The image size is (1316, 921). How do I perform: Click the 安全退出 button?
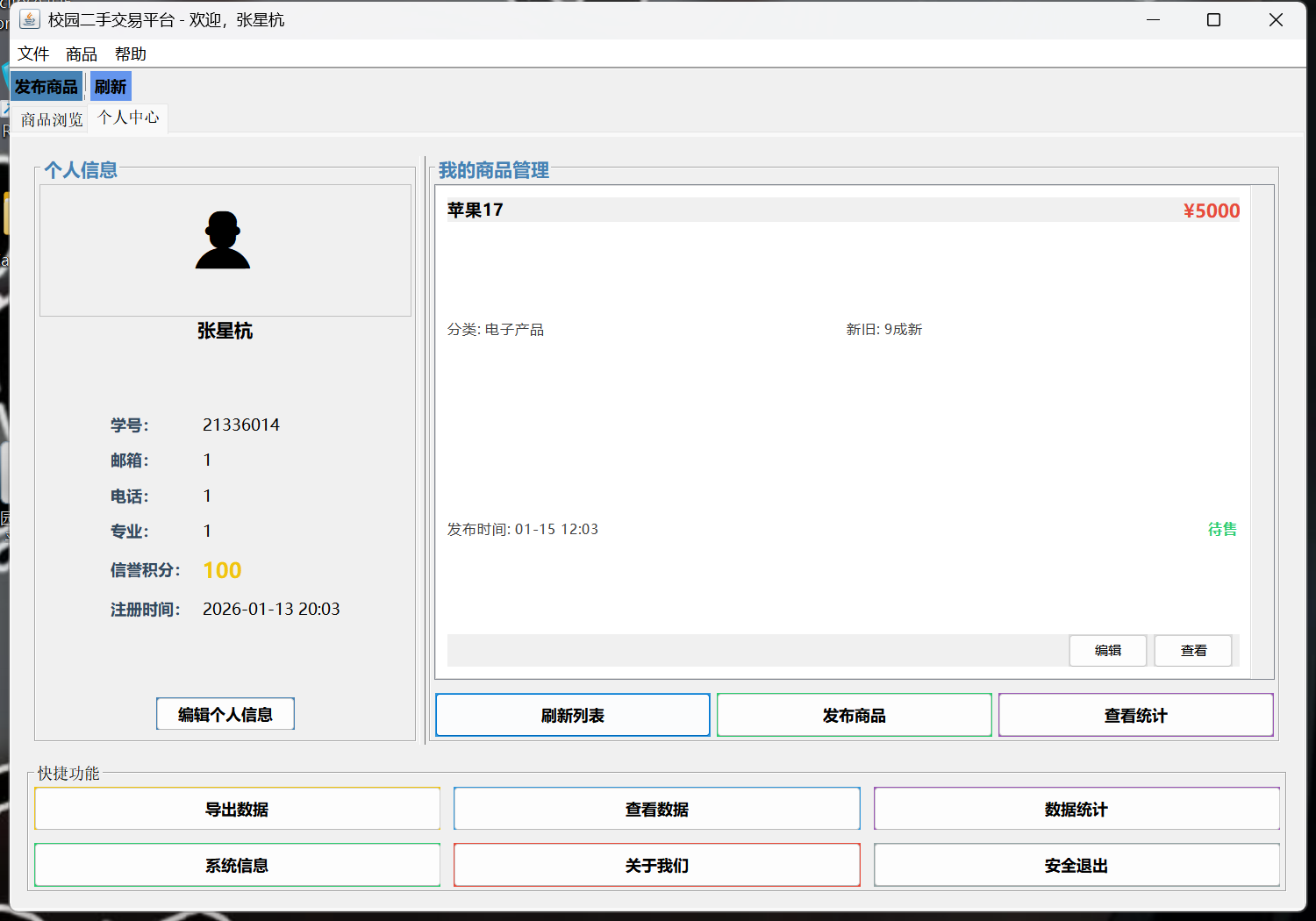(1076, 865)
